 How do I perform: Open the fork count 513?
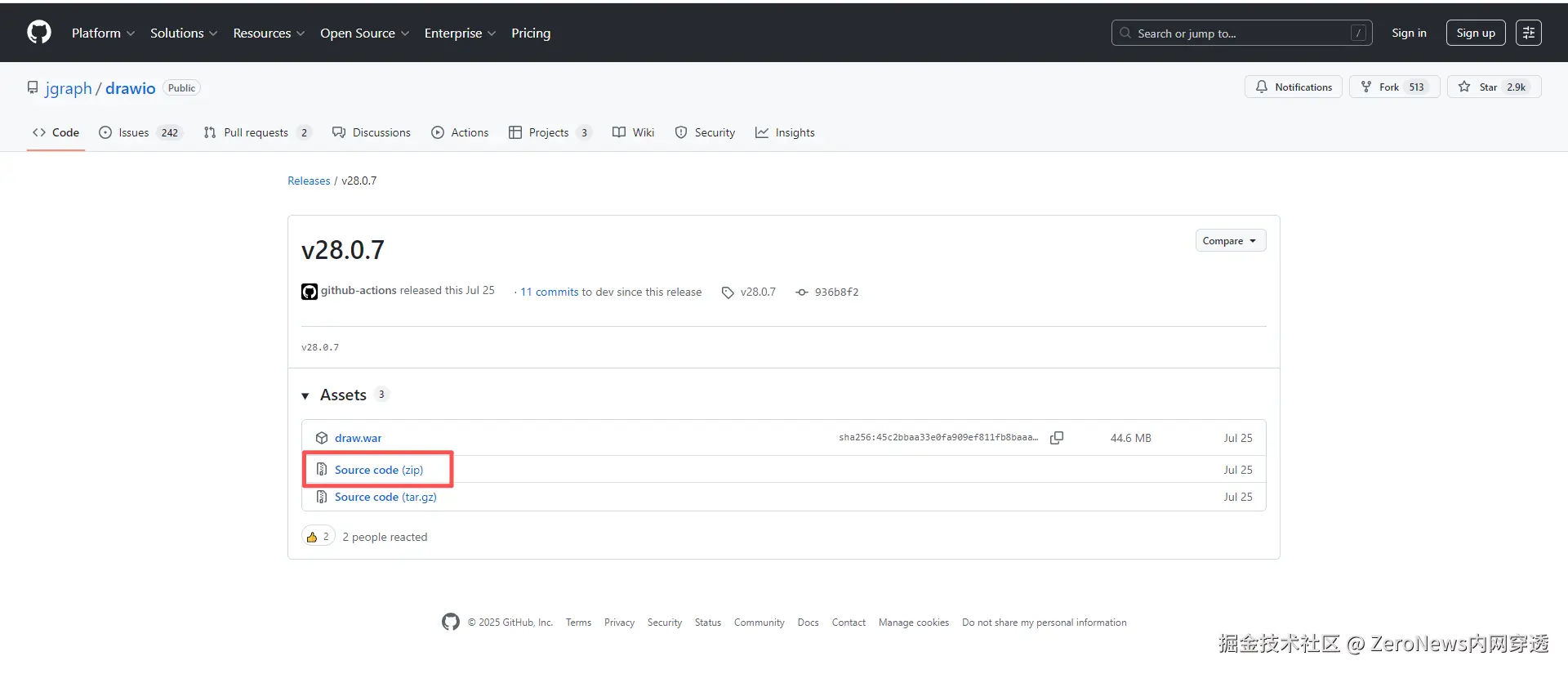(1416, 87)
